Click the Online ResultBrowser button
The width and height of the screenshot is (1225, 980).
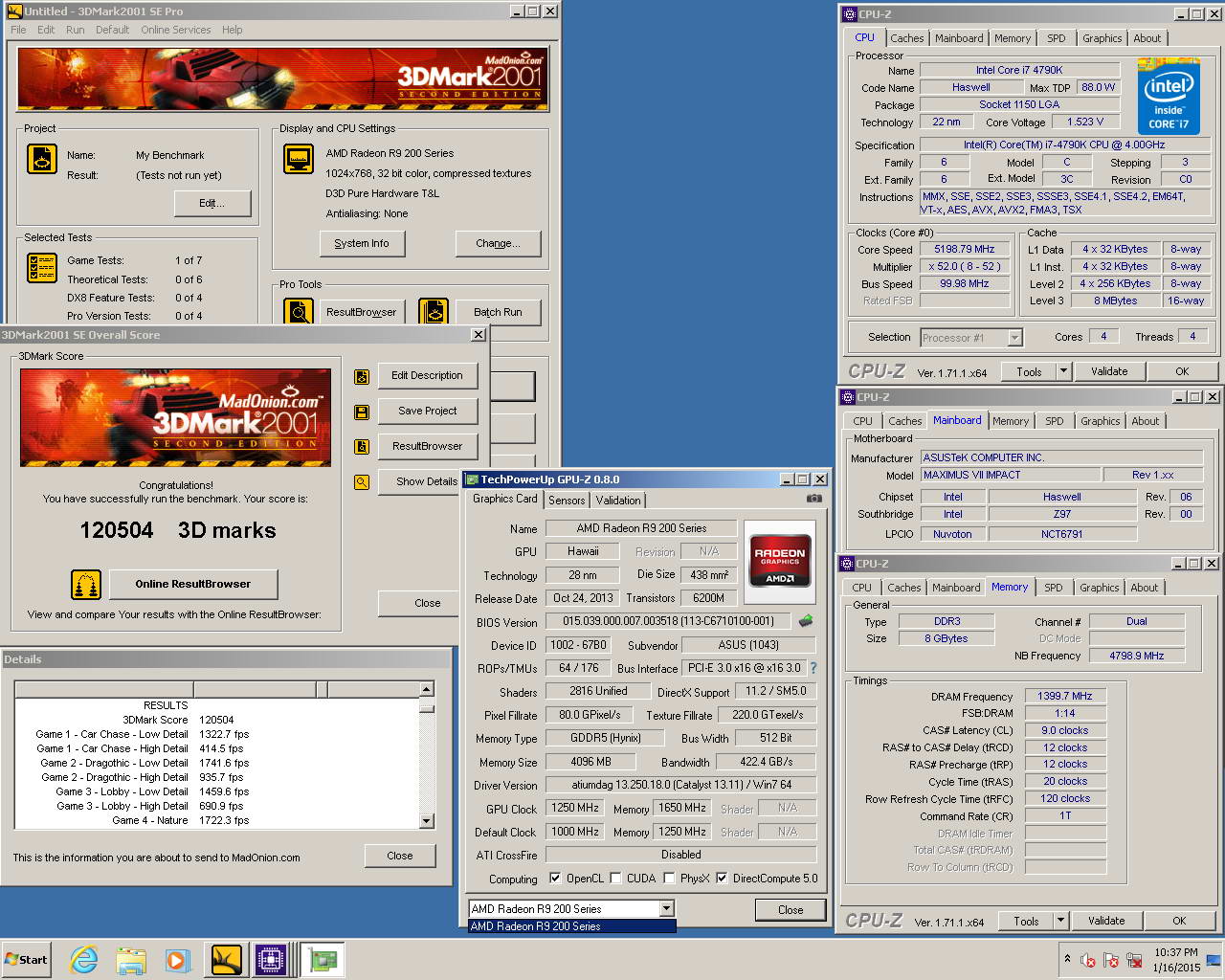pos(193,584)
